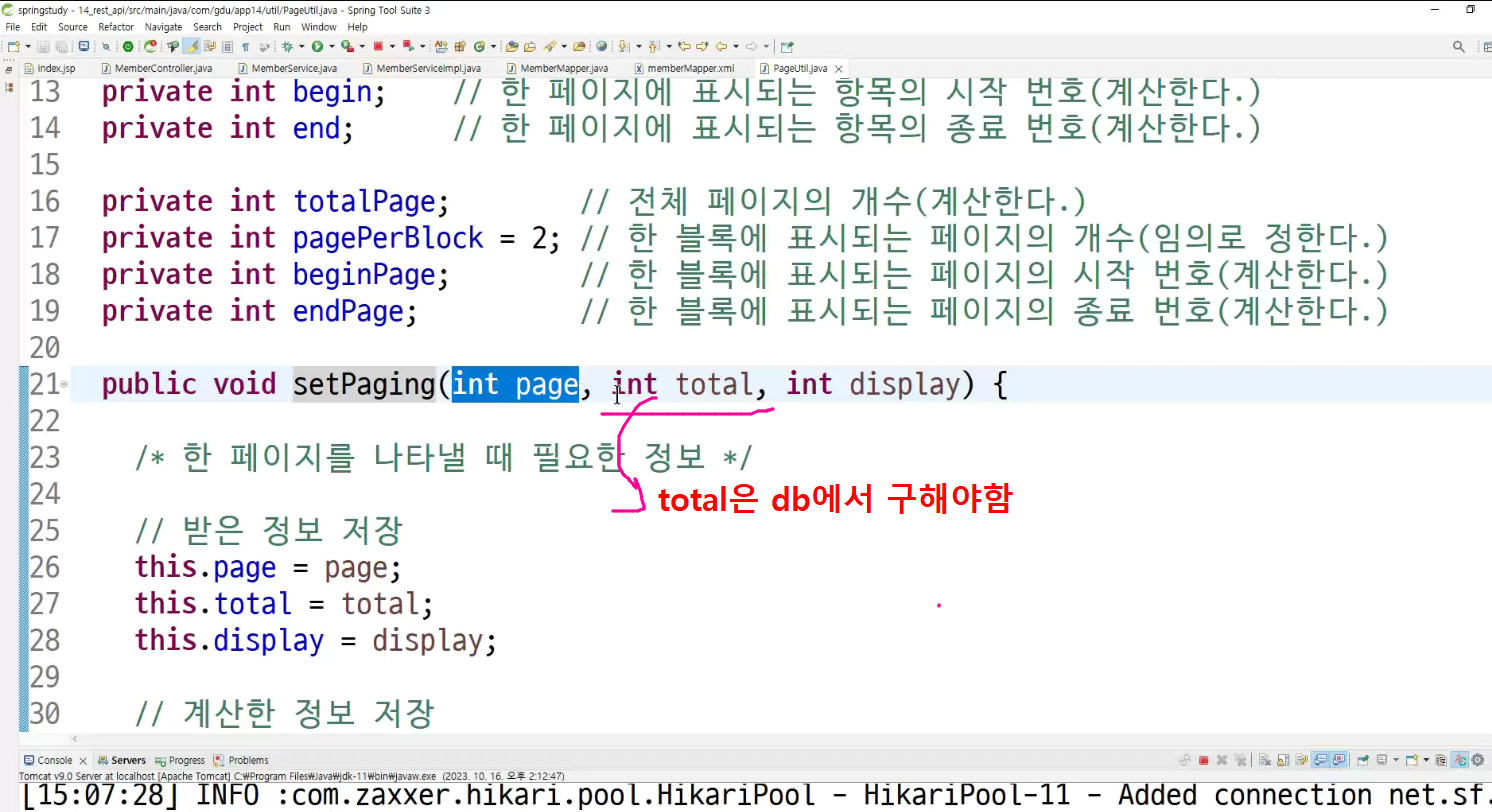Viewport: 1492px width, 812px height.
Task: Click the green Run button icon
Action: pos(317,46)
